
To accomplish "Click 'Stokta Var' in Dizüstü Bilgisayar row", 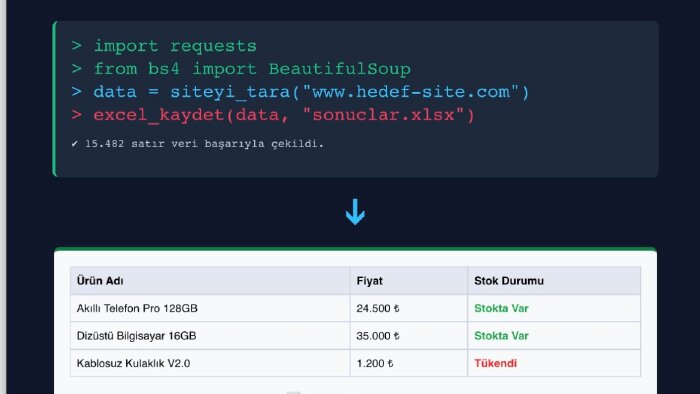I will (501, 336).
